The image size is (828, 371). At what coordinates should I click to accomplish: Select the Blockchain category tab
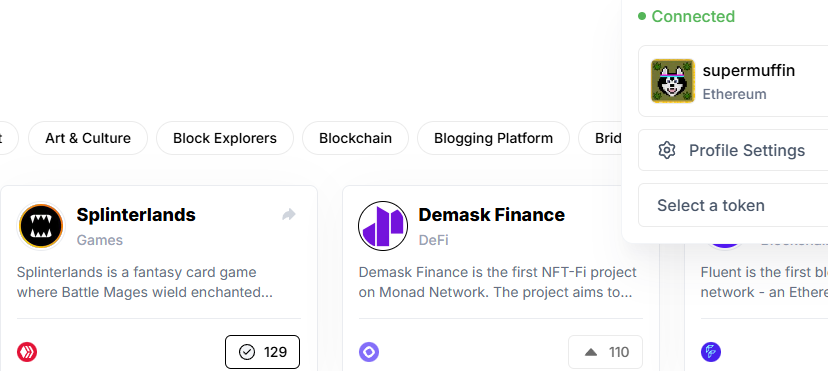pos(355,138)
